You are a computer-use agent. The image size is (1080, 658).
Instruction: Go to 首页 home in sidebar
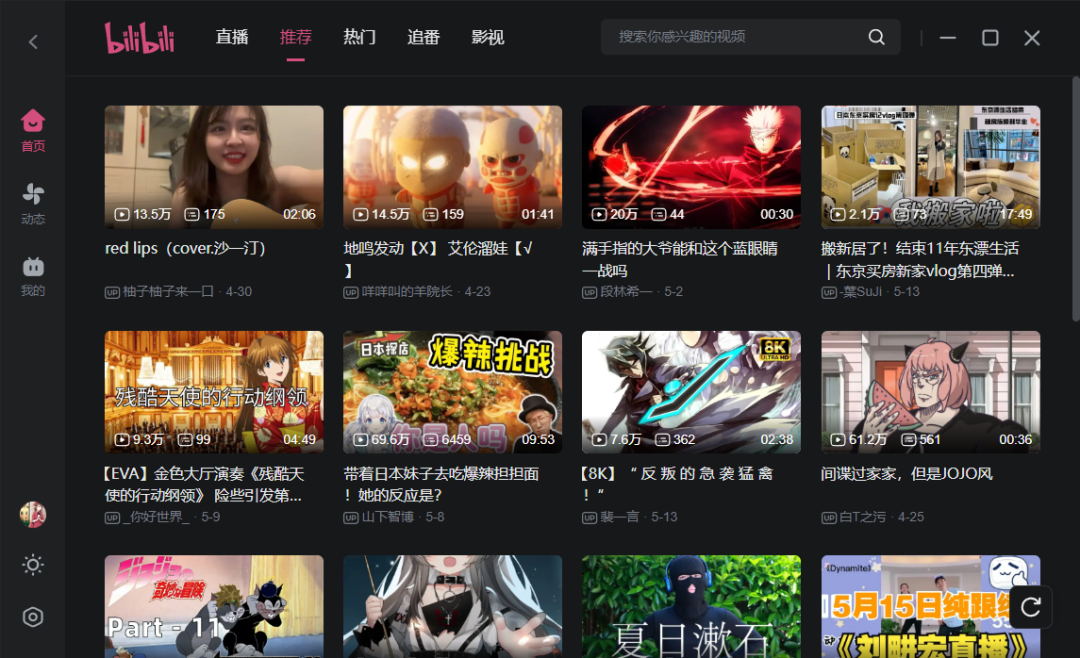(32, 131)
